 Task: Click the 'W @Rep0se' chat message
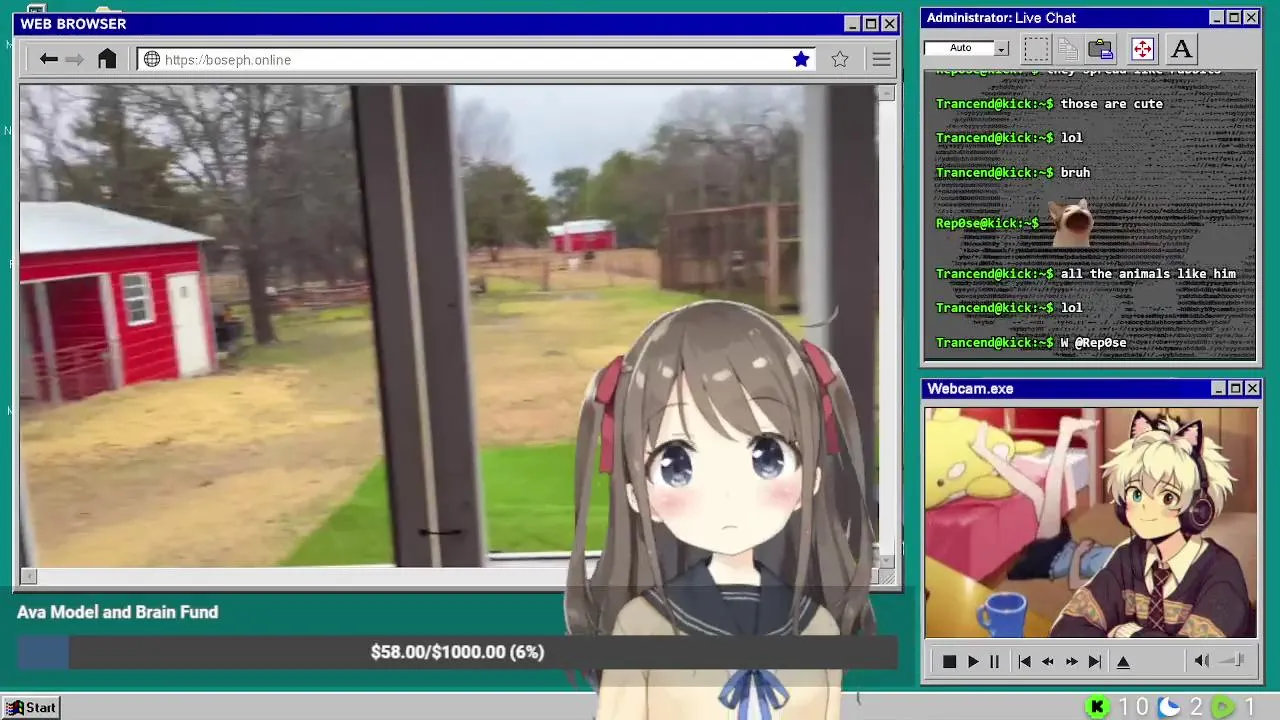(1093, 343)
